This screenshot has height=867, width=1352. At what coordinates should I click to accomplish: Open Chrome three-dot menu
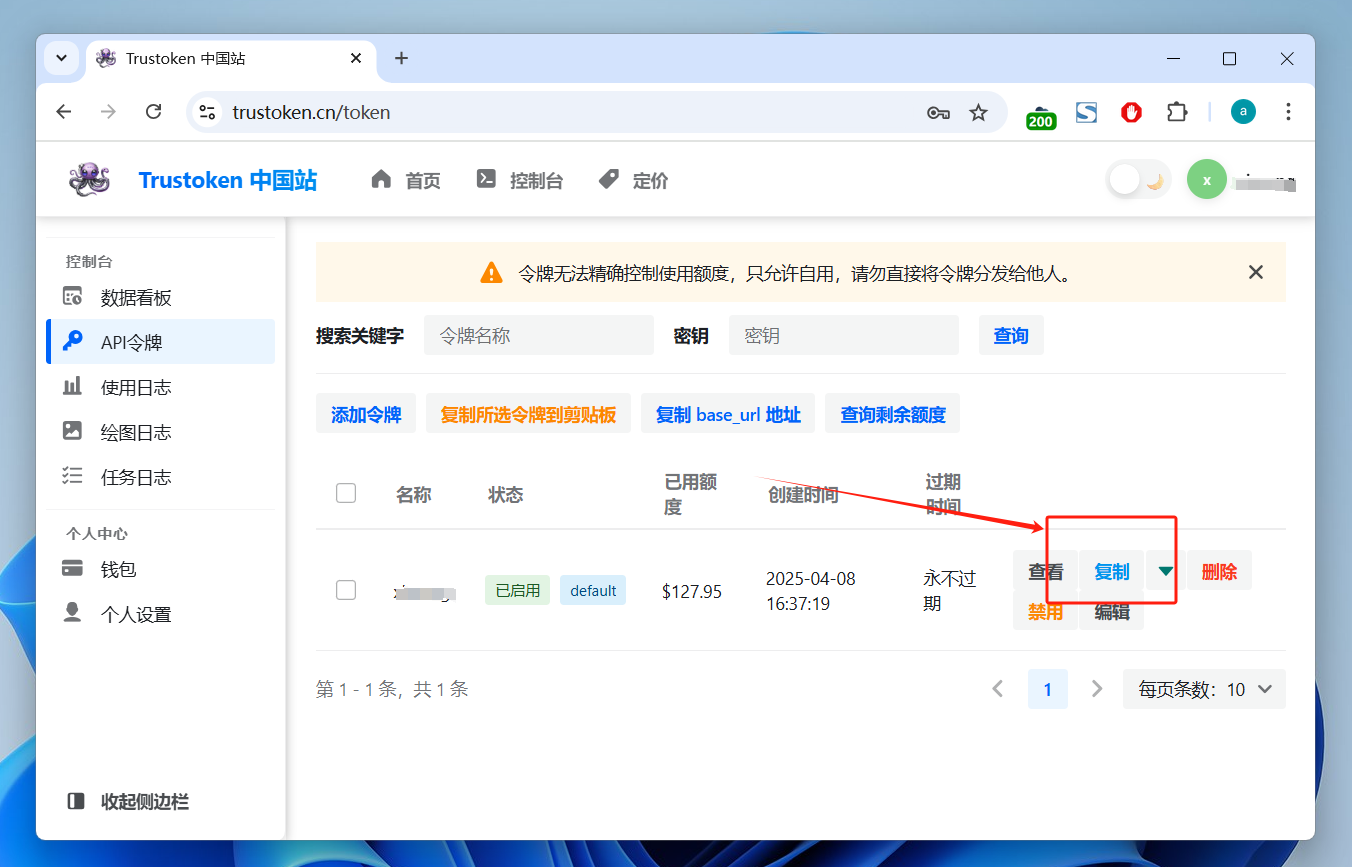(x=1287, y=112)
